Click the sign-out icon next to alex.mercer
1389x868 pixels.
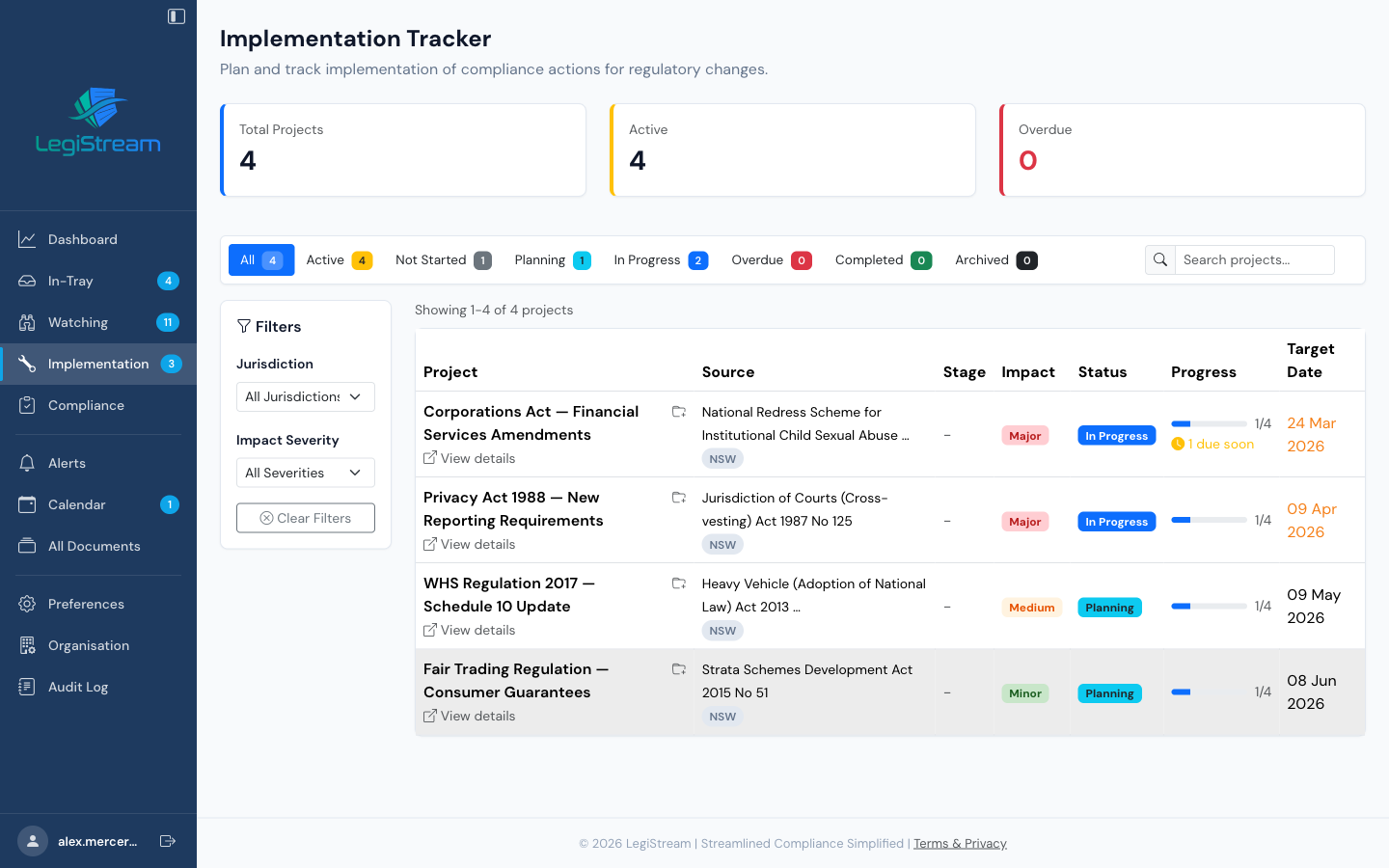click(x=168, y=841)
